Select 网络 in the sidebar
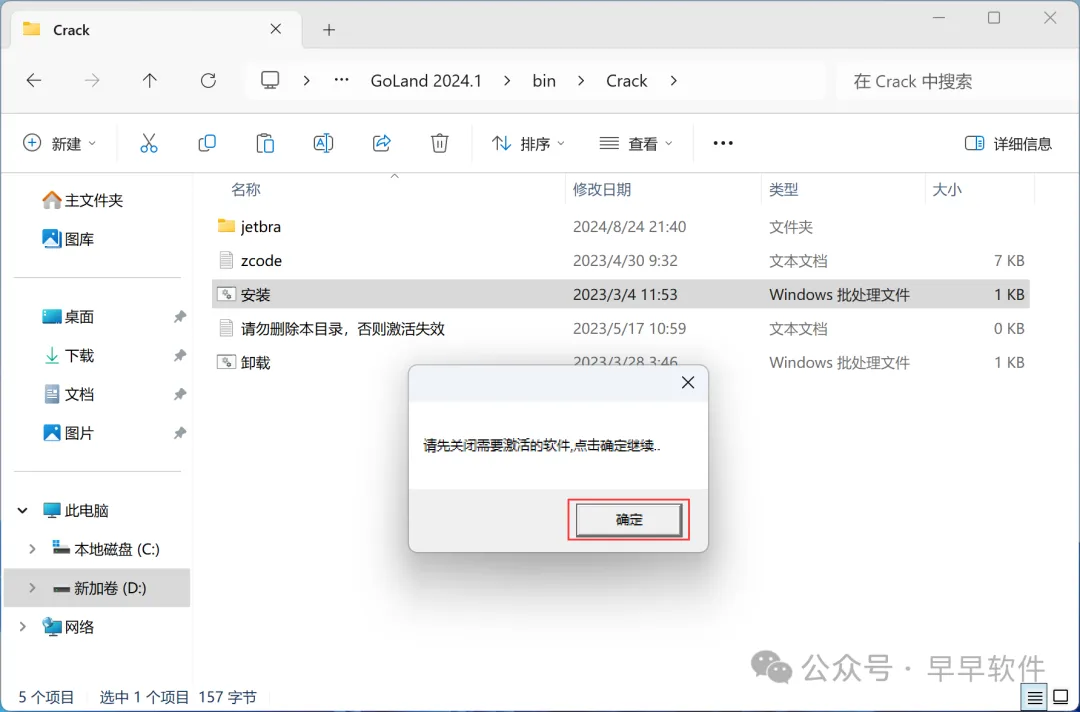Viewport: 1080px width, 712px height. click(x=68, y=627)
